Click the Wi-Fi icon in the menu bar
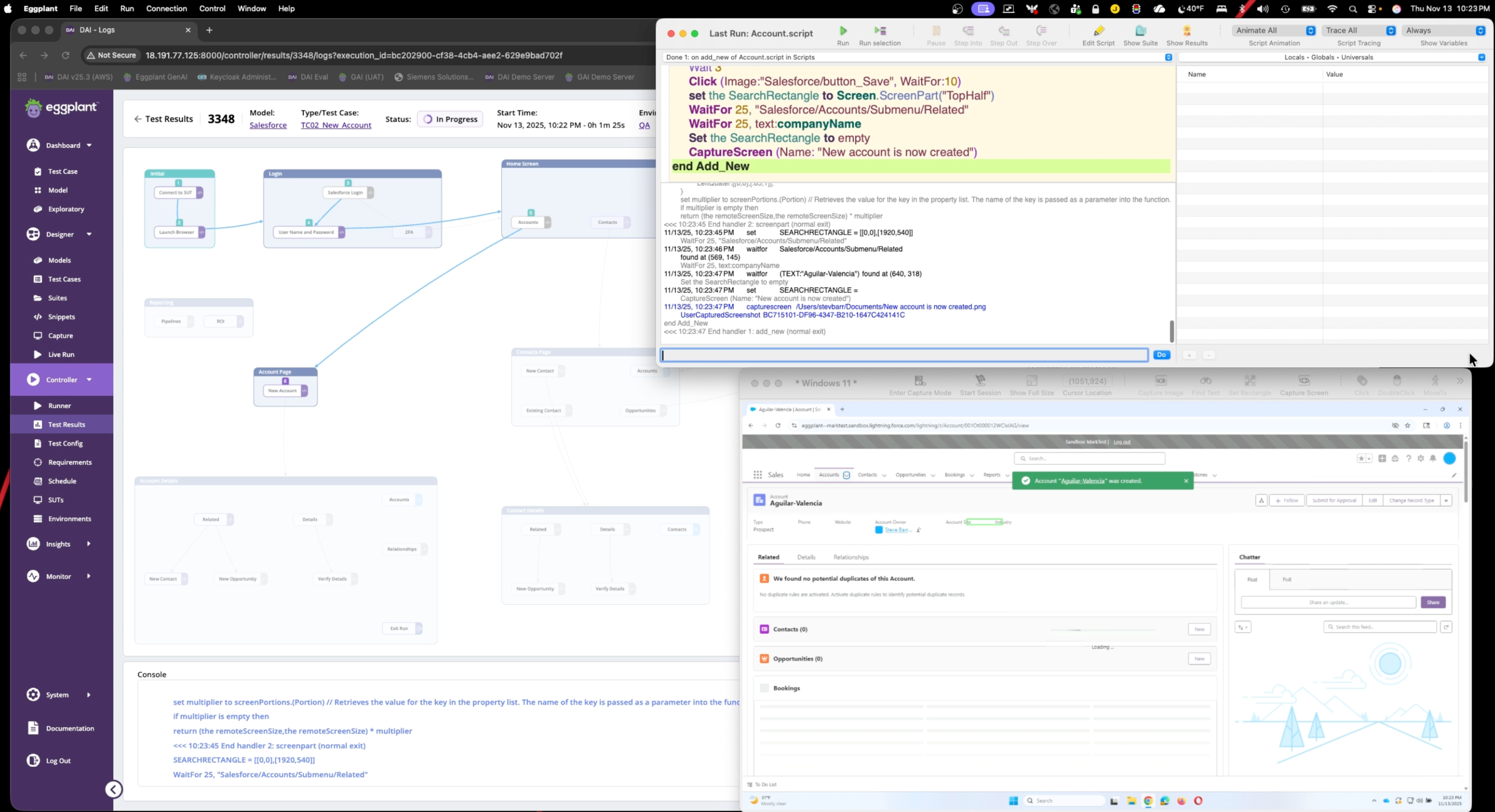This screenshot has height=812, width=1495. 1332,9
